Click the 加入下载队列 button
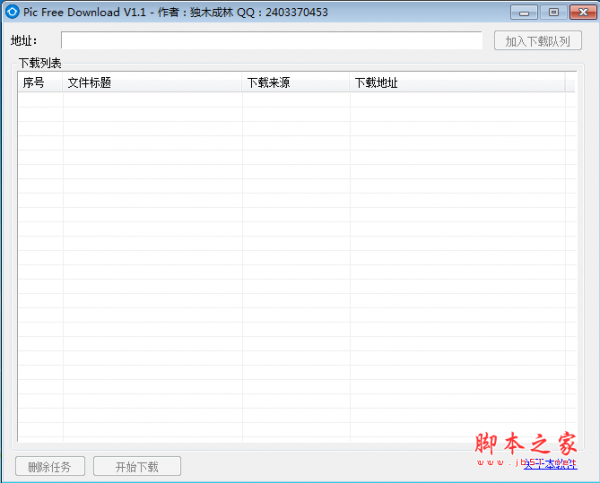Image resolution: width=600 pixels, height=483 pixels. pos(538,41)
